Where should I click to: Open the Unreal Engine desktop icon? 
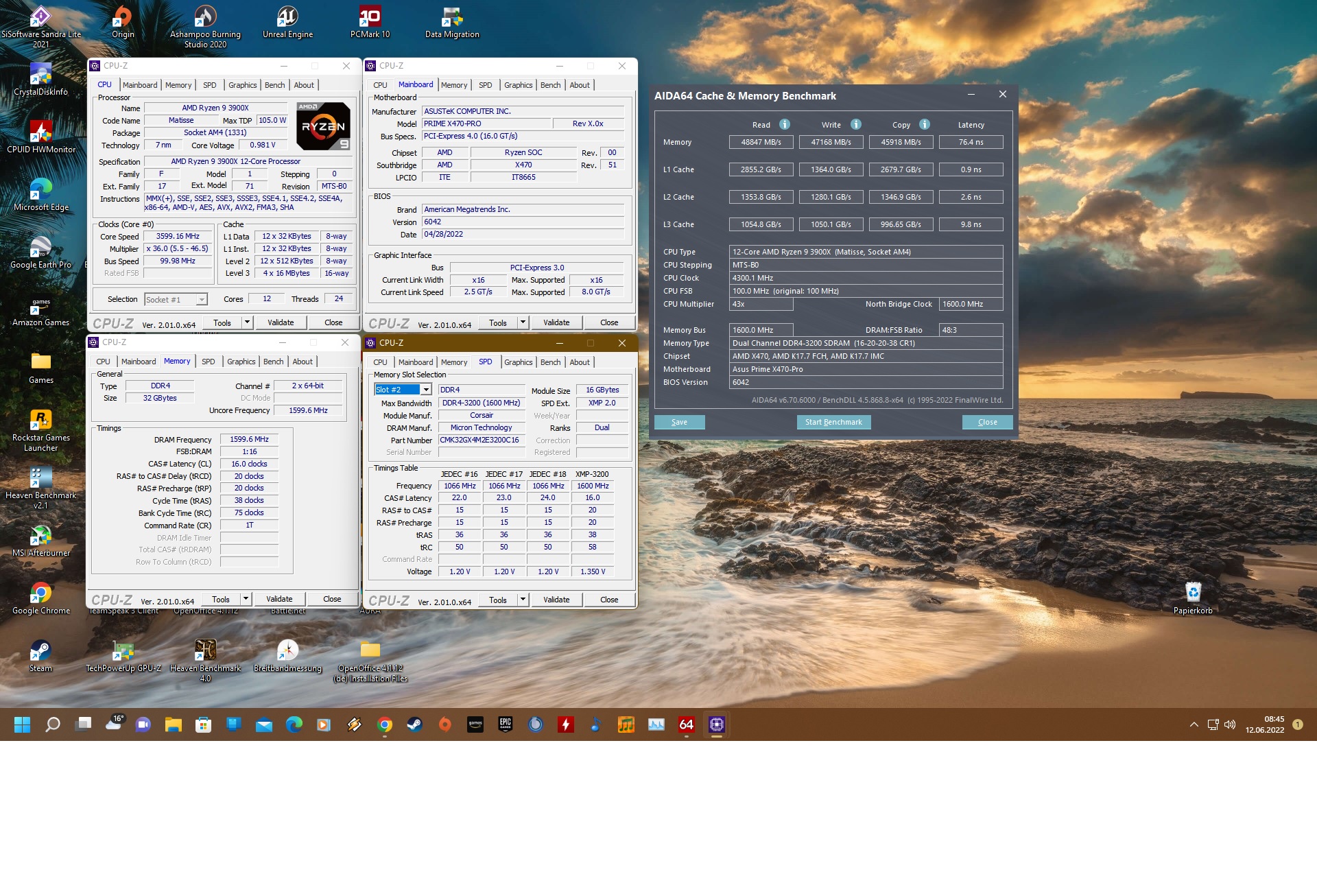coord(287,22)
